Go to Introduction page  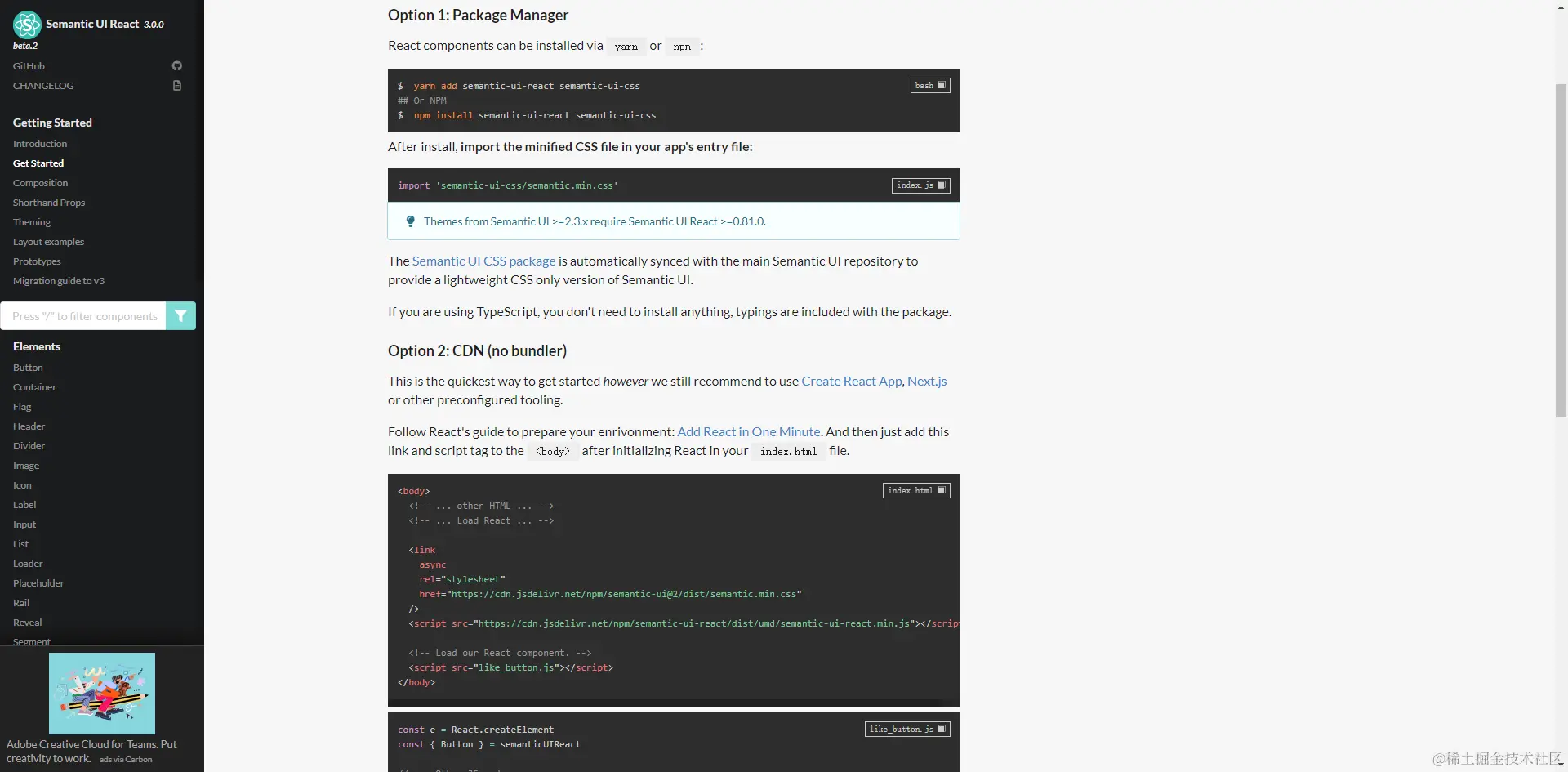click(x=40, y=144)
